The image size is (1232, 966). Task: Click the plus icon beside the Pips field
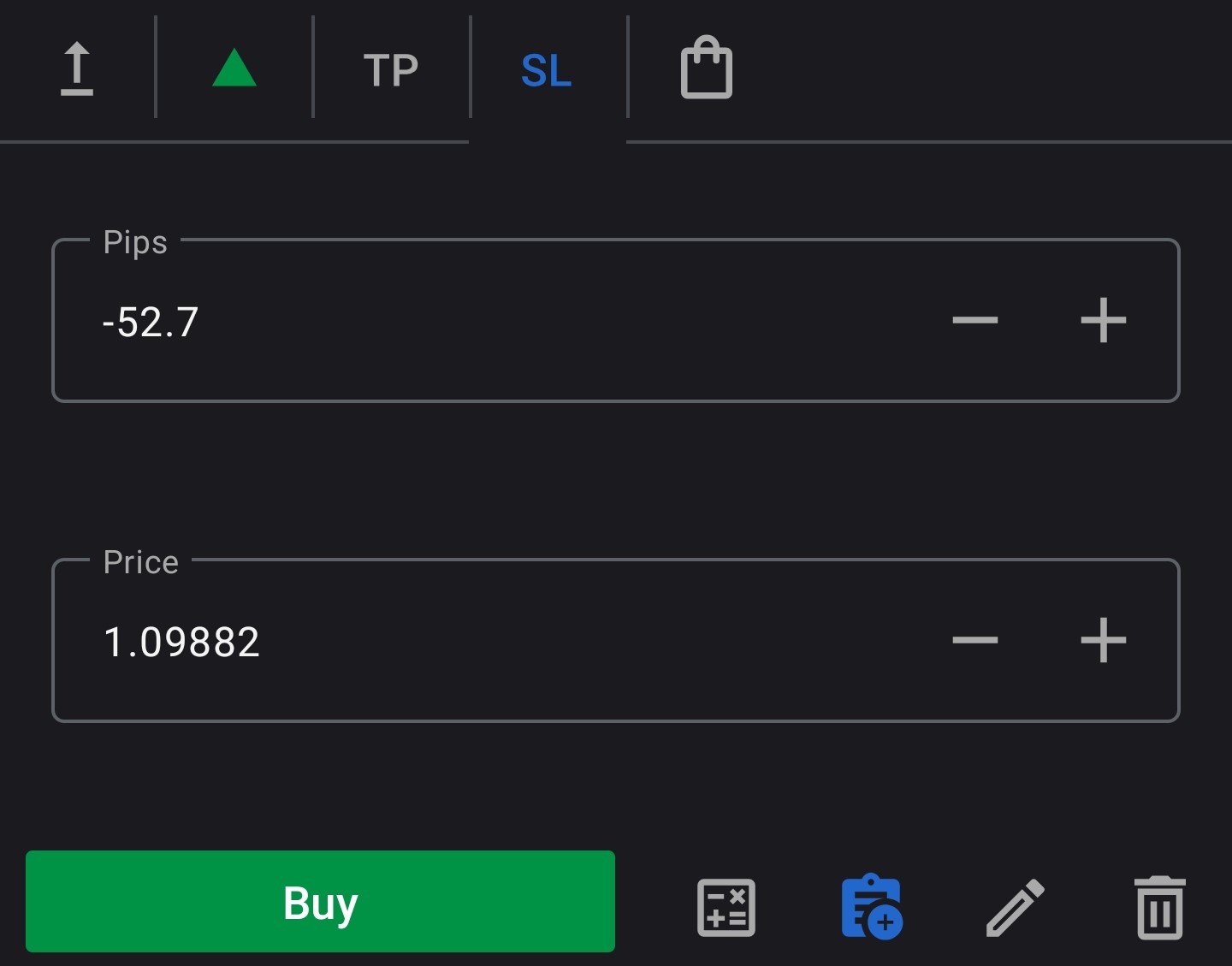click(x=1104, y=320)
